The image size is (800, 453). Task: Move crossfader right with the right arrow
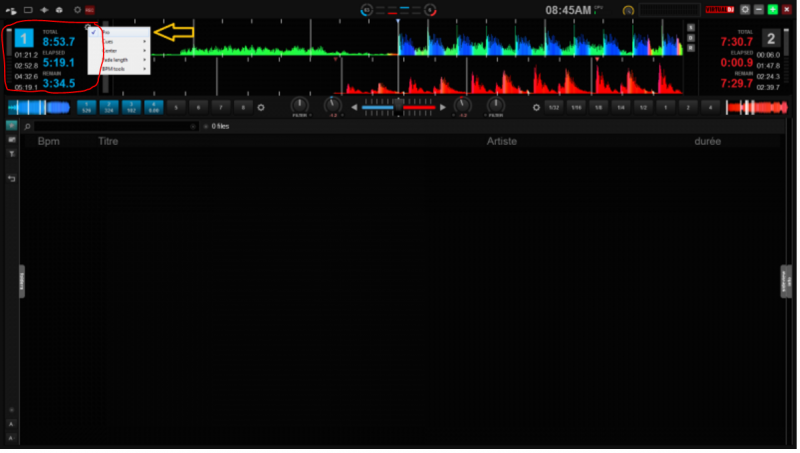pyautogui.click(x=443, y=108)
